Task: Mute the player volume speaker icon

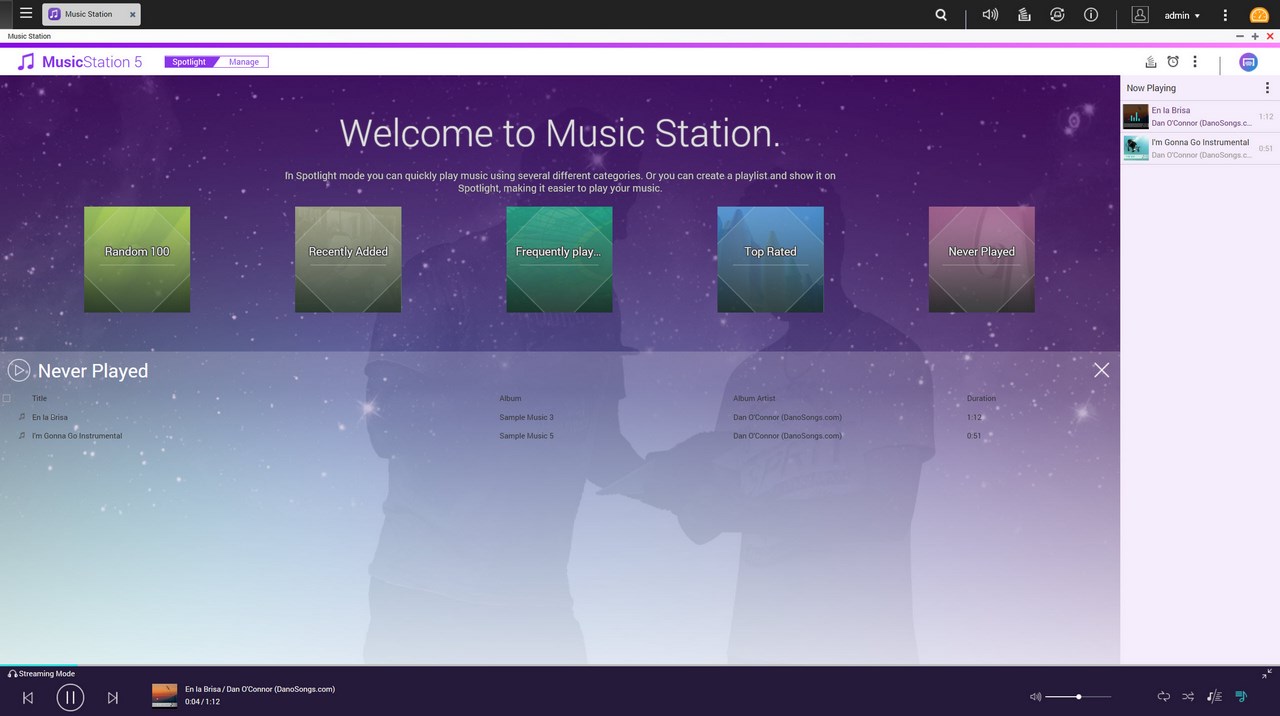Action: 1035,696
